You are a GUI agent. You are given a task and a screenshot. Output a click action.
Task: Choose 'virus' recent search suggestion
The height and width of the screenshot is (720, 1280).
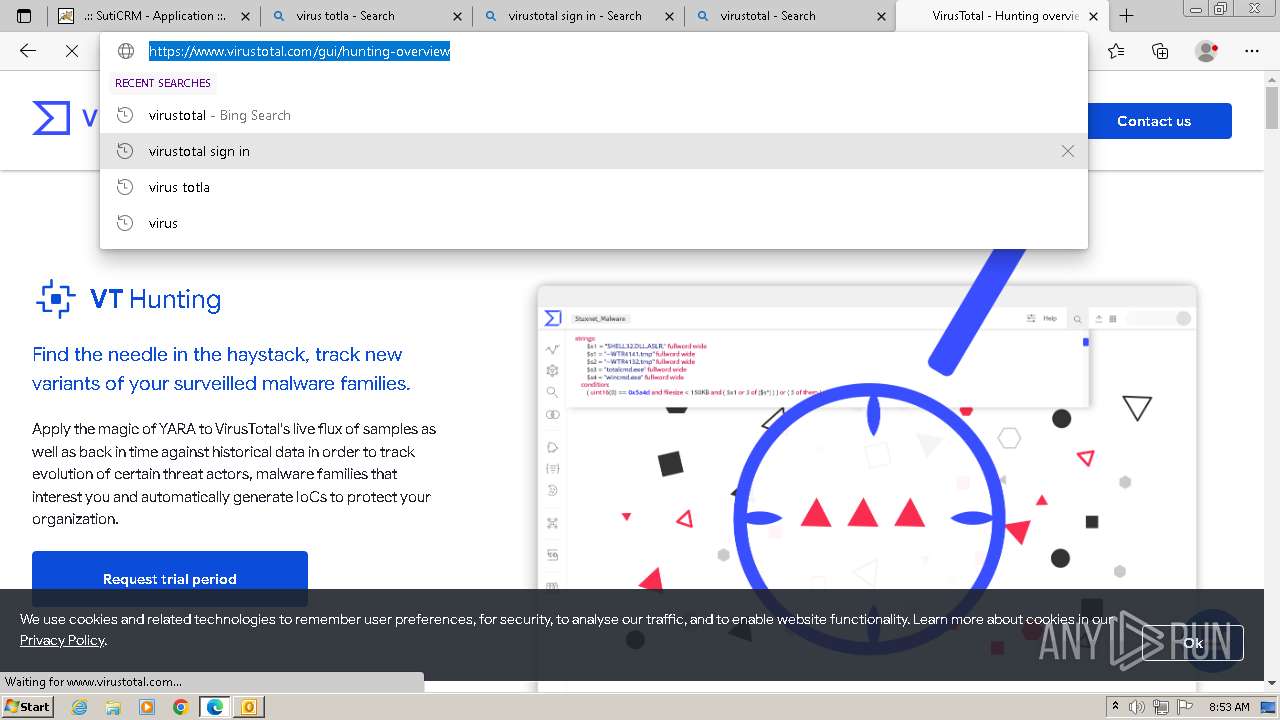594,223
